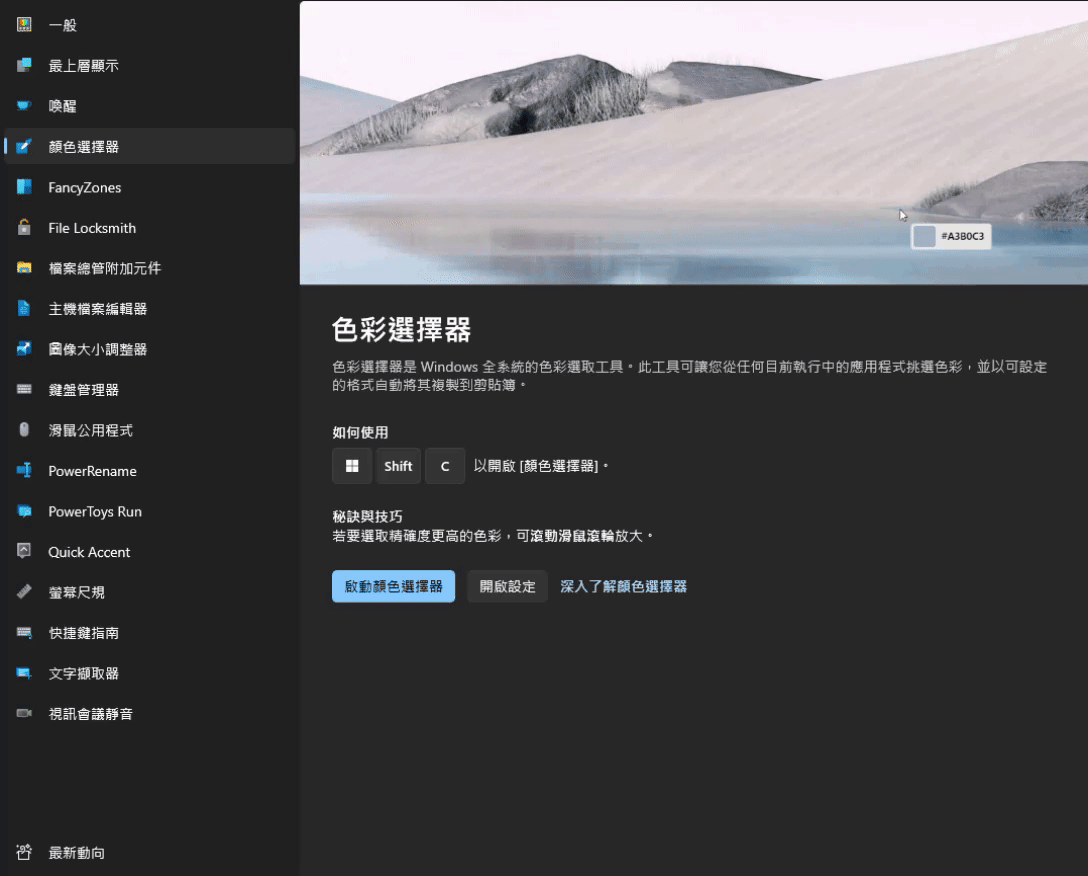Open PowerToys Run via its sidebar icon
1088x876 pixels.
click(23, 511)
